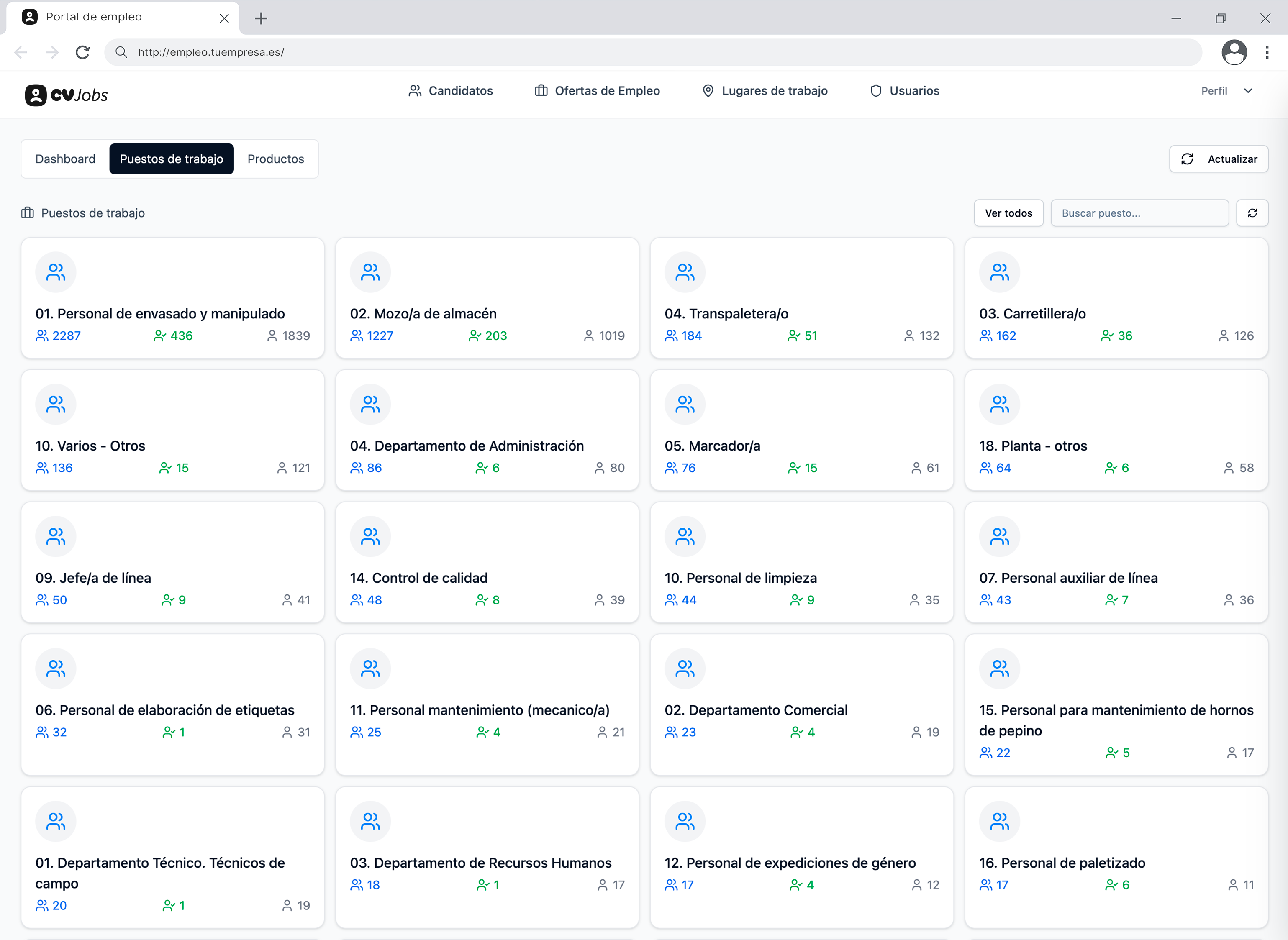Reload the page with the browser refresh button

click(83, 52)
